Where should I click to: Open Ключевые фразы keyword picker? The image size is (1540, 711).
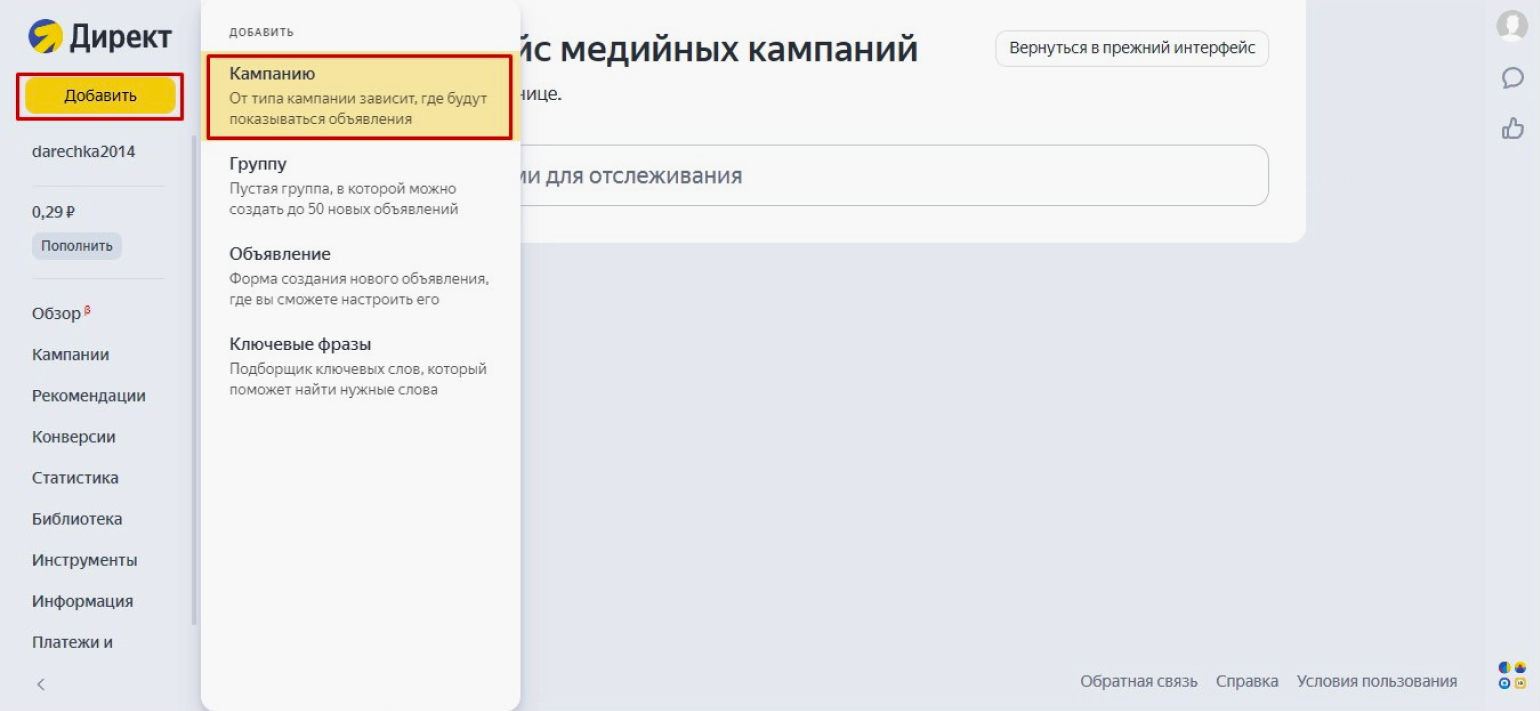coord(359,366)
